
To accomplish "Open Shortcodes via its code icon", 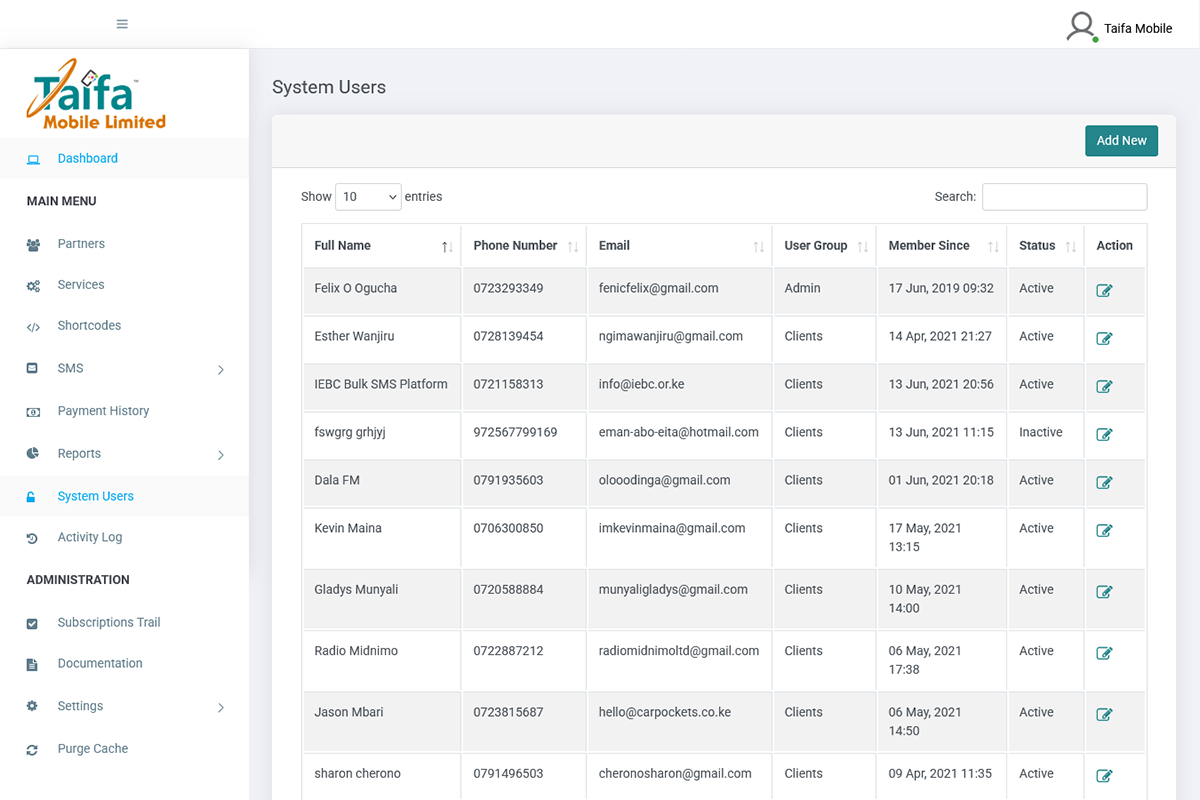I will pos(33,325).
